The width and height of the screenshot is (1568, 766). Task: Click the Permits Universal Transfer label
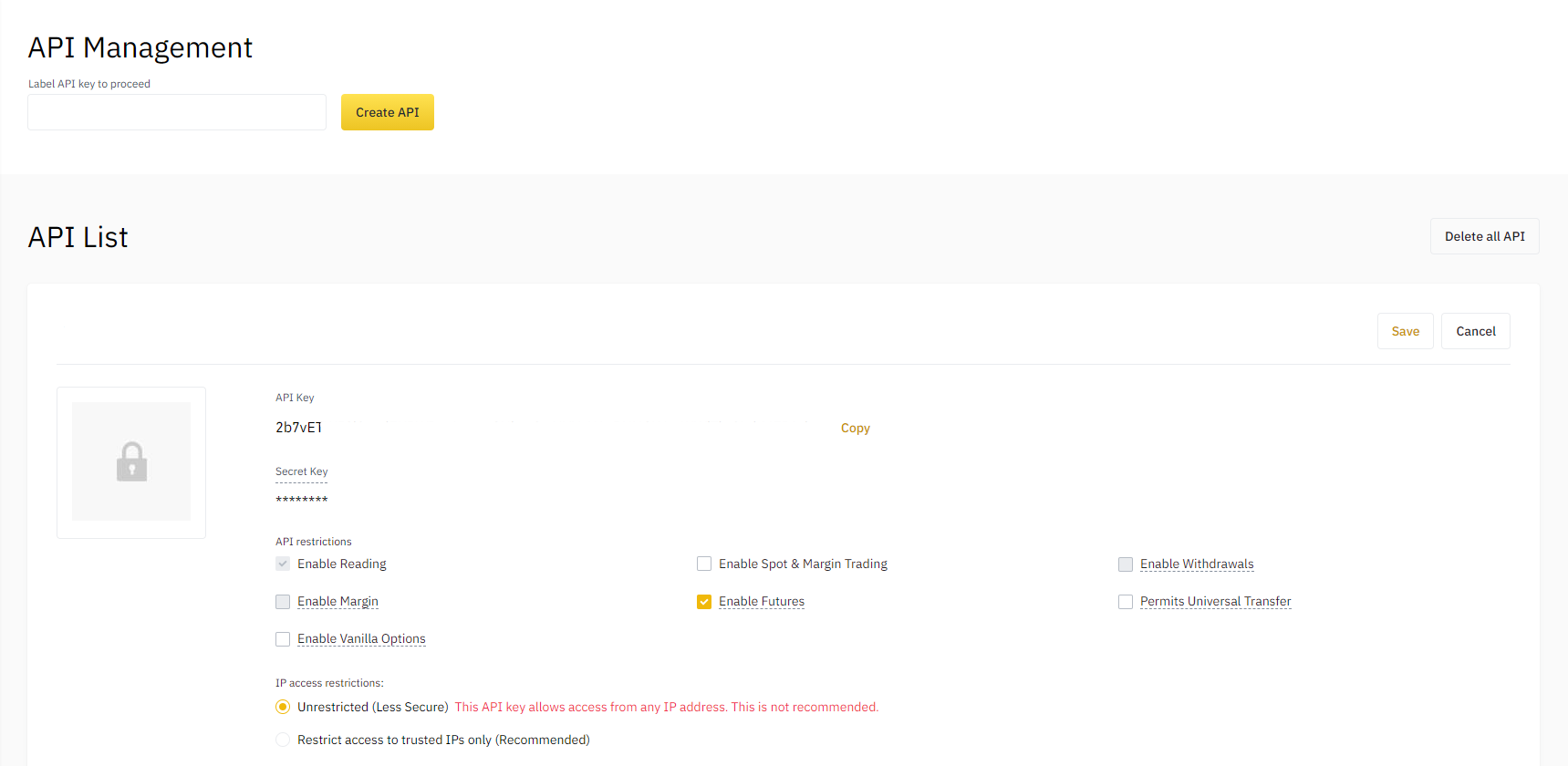pos(1216,601)
